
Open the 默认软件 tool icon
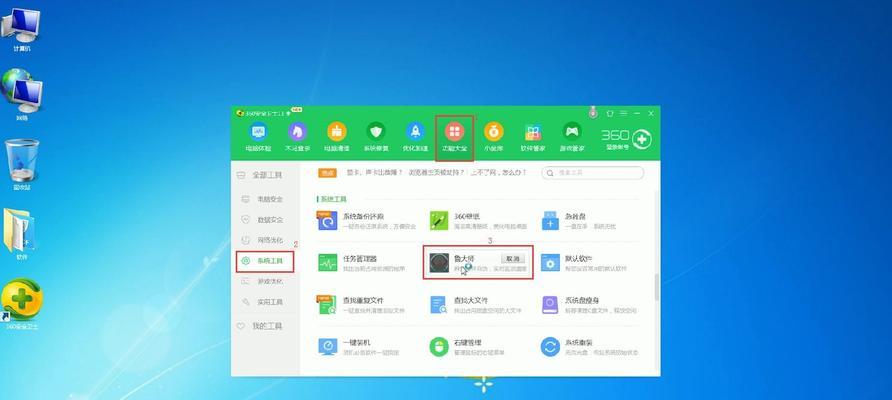coord(550,262)
